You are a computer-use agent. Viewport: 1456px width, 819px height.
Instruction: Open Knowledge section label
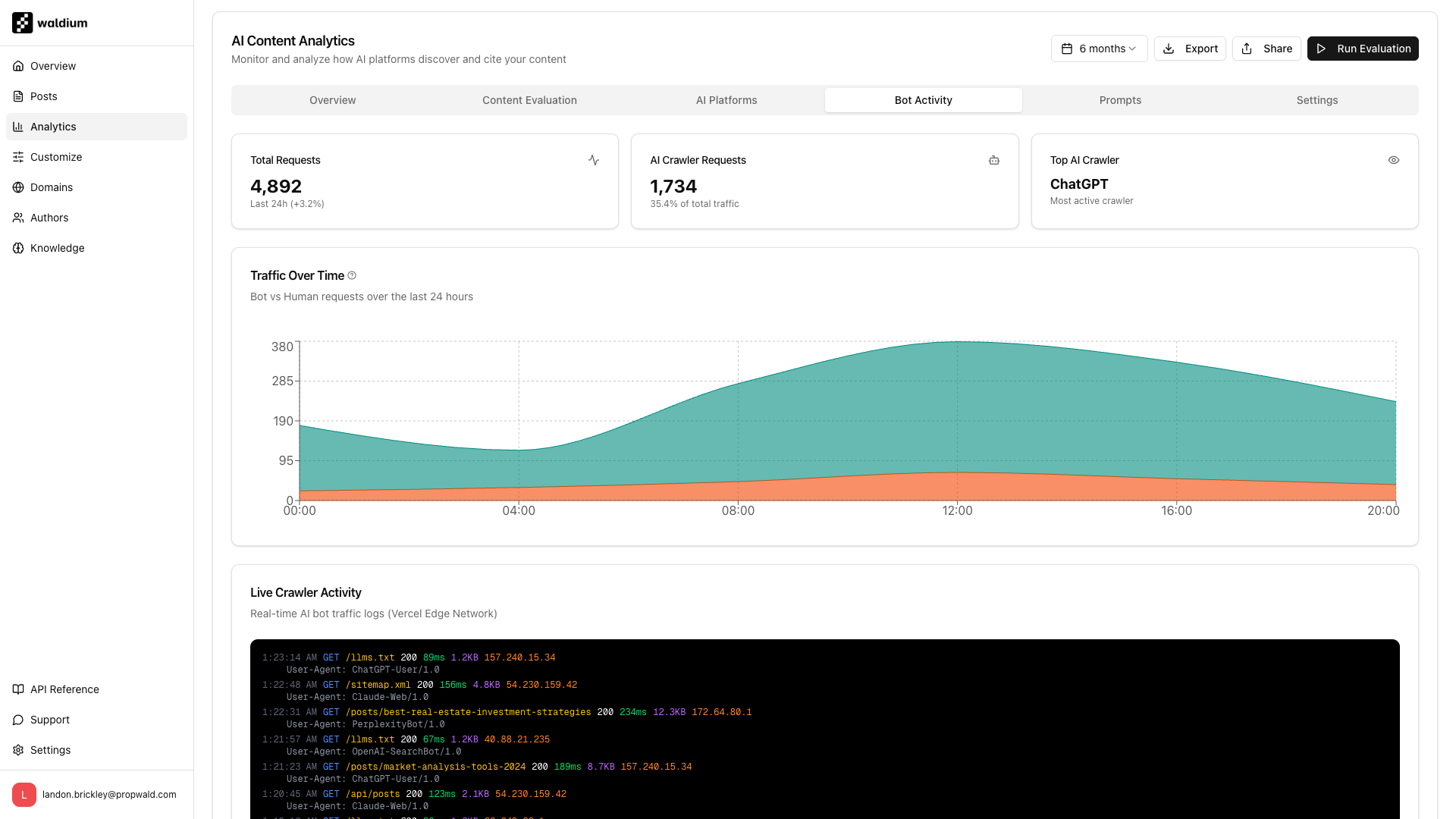(57, 248)
